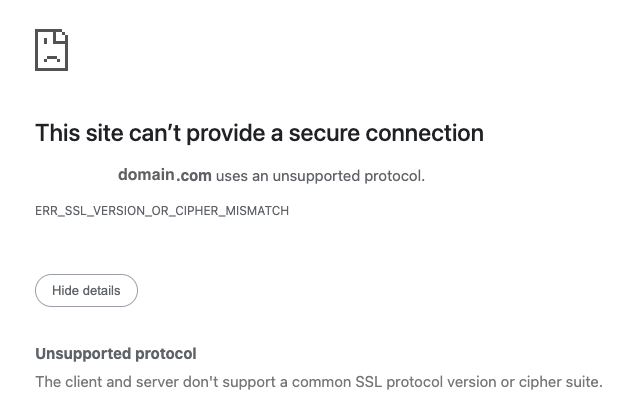The height and width of the screenshot is (420, 625).
Task: Click the client and server description paragraph
Action: (x=319, y=382)
